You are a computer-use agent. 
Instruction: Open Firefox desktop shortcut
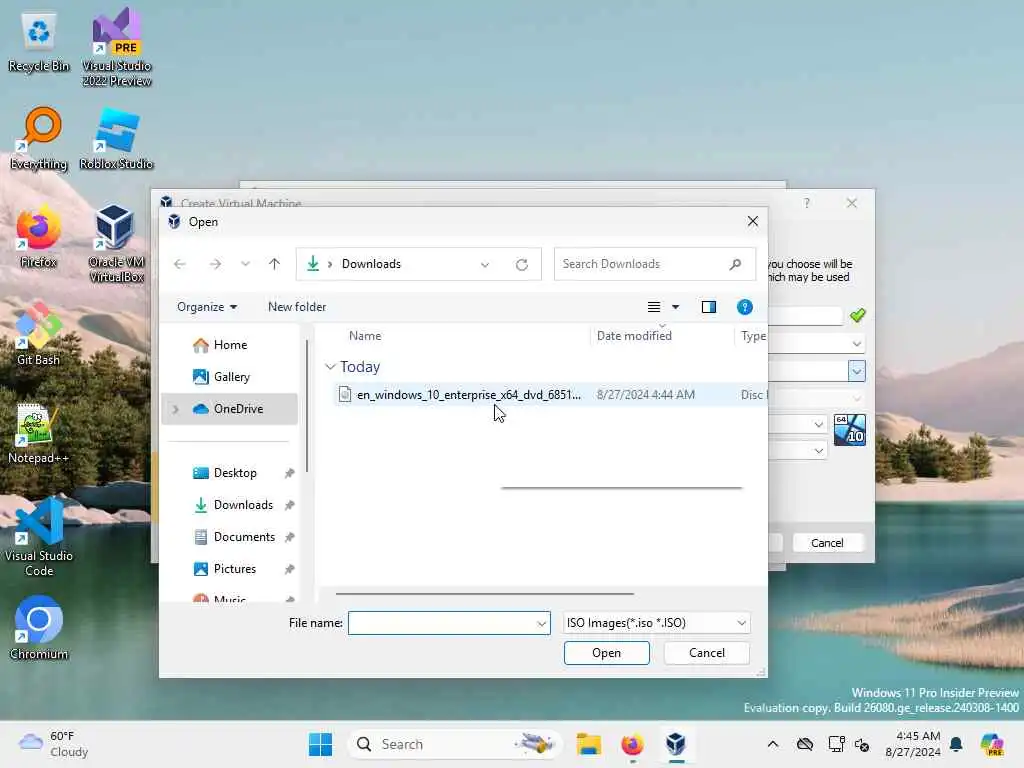tap(39, 237)
